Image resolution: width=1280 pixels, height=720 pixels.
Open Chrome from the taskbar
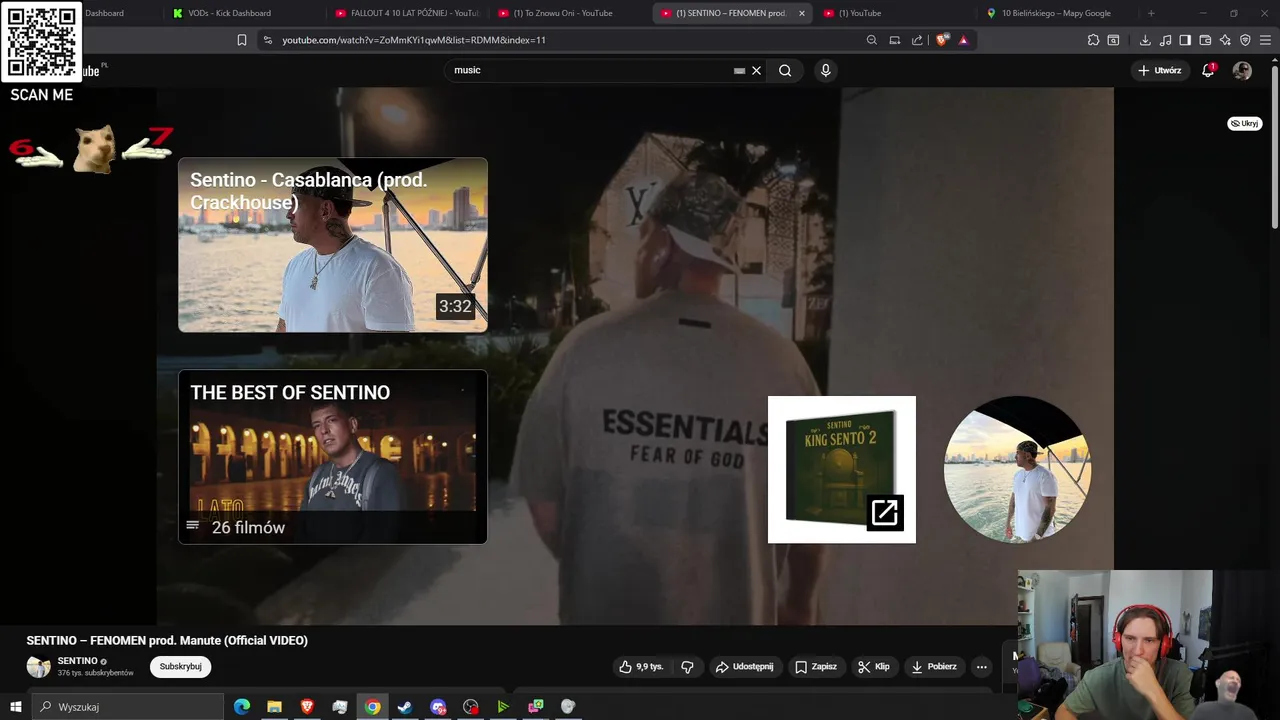[x=372, y=707]
